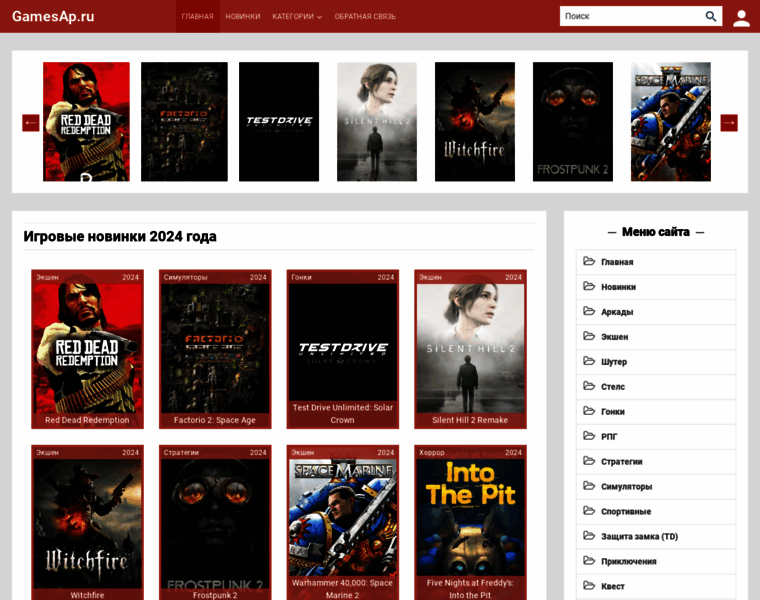
Task: Click folder icon next to Стратегии
Action: [589, 461]
